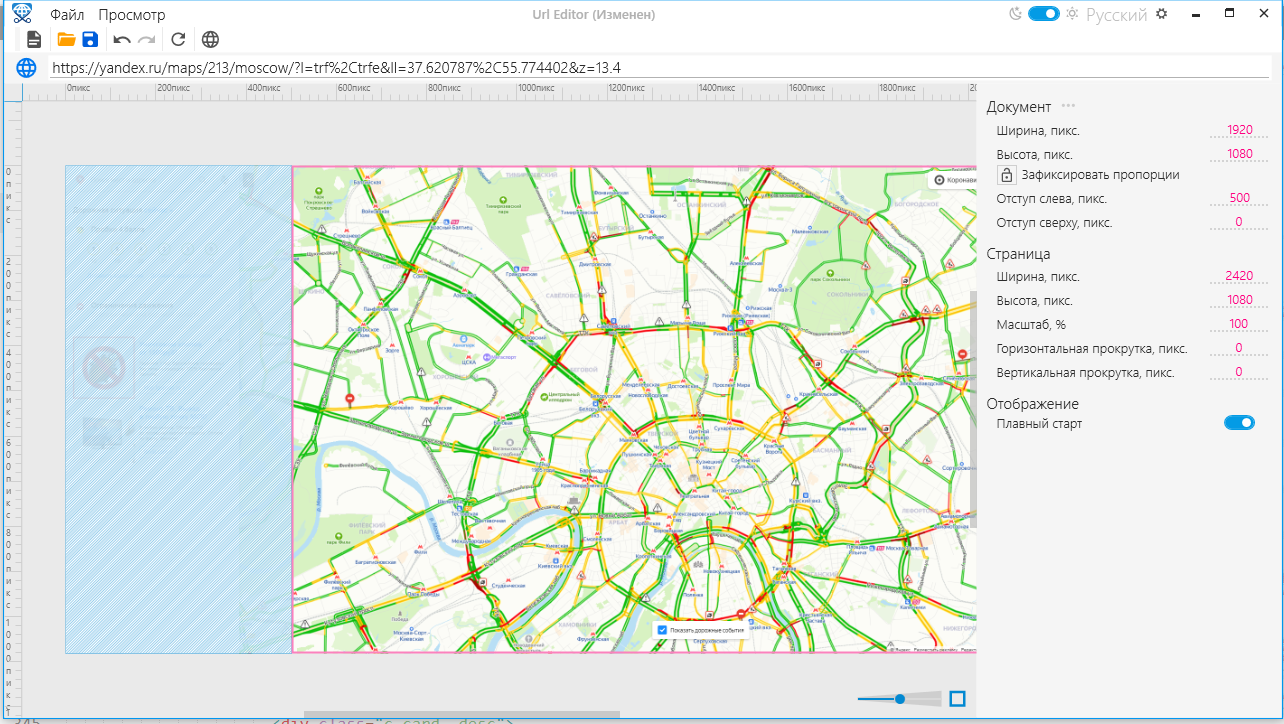Open a file with the folder icon
This screenshot has height=724, width=1284.
point(66,40)
